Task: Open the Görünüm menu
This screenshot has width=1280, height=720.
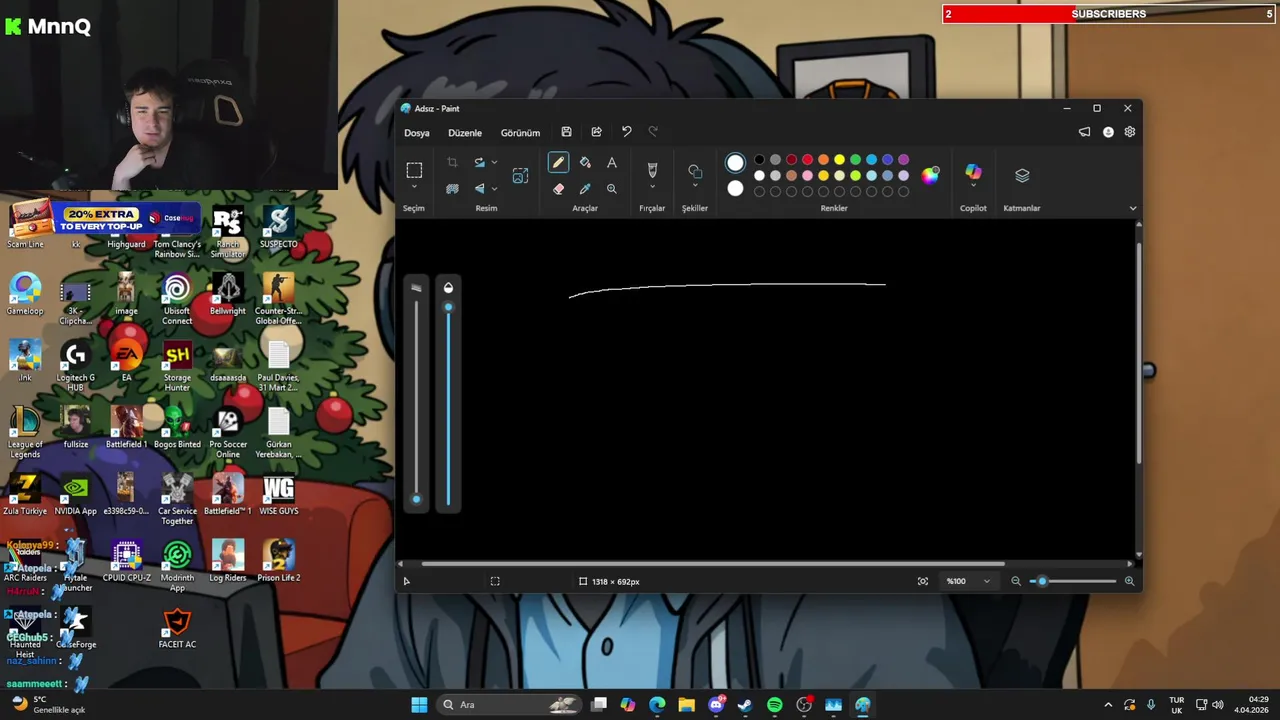Action: coord(520,132)
